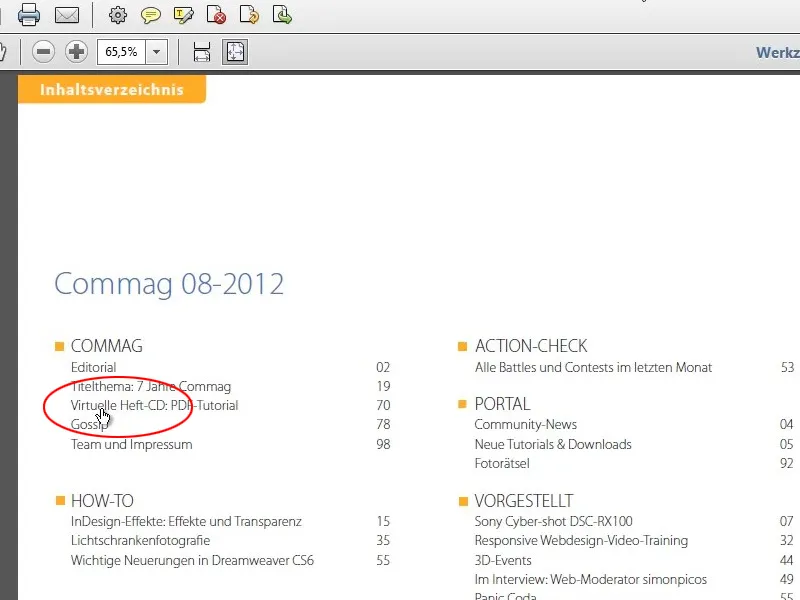This screenshot has width=800, height=600.
Task: Open Titelthema: 7 Jahre Commag entry
Action: tap(151, 387)
